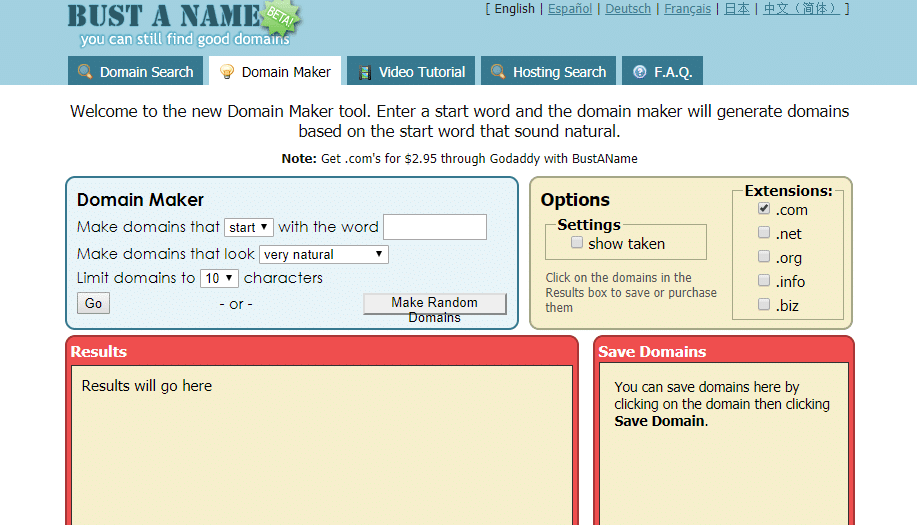Select the English language option
The width and height of the screenshot is (917, 525).
click(x=515, y=9)
